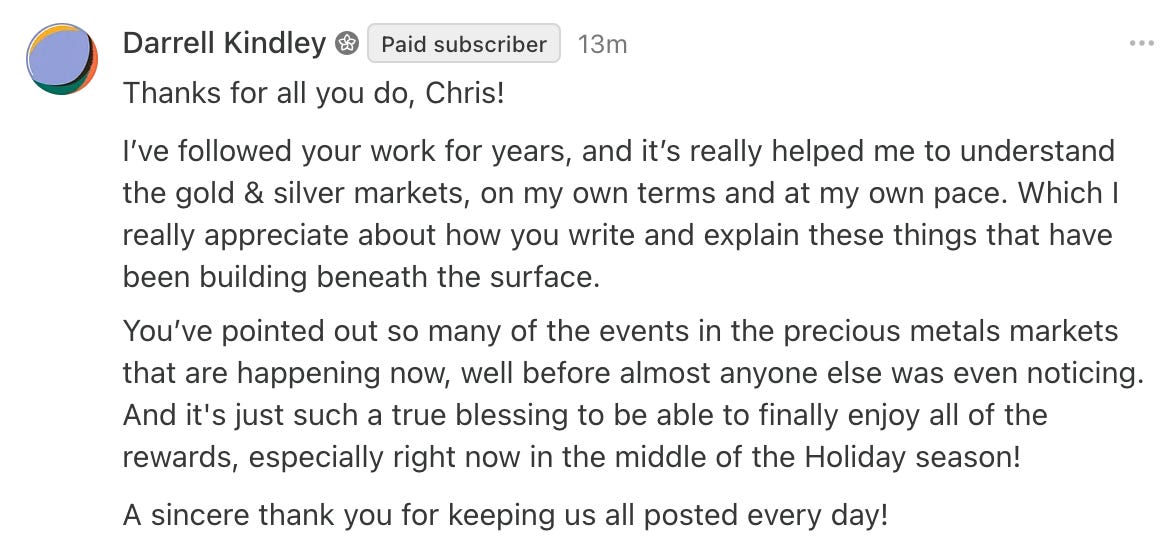Viewport: 1174px width, 556px height.
Task: Open the 13m comment timestamp link
Action: (x=603, y=44)
